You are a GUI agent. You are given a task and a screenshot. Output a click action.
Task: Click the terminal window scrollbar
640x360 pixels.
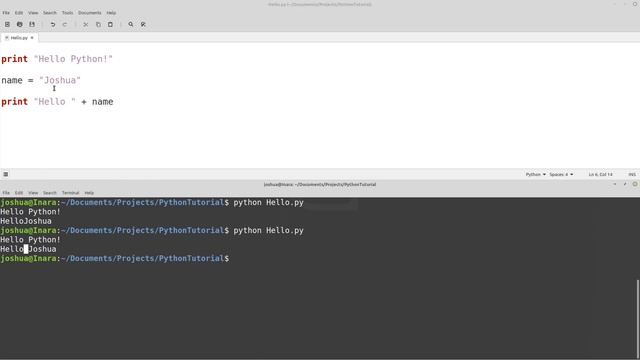637,318
